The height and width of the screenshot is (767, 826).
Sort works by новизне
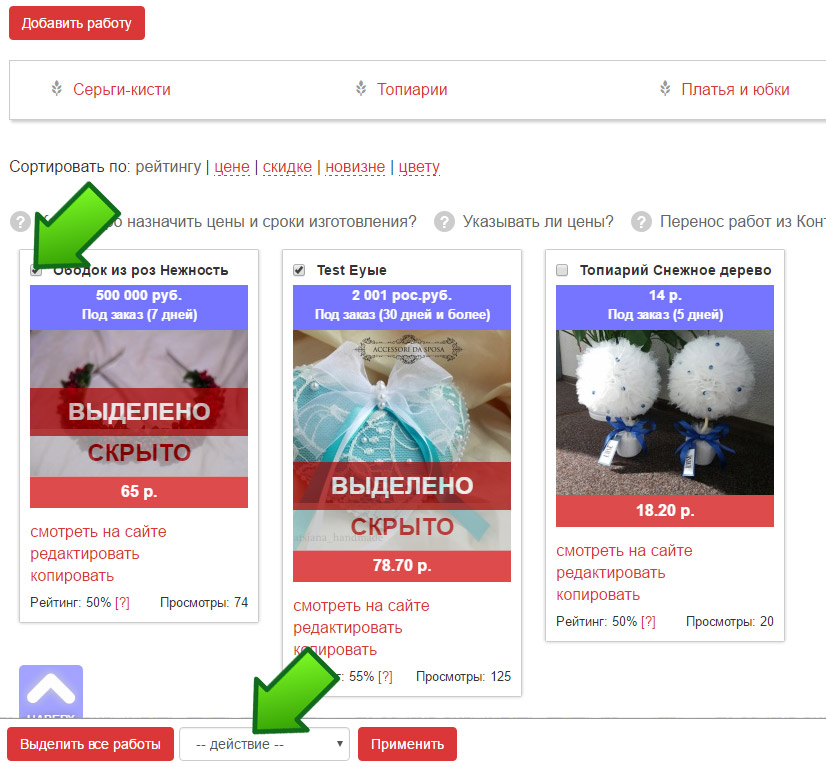point(355,166)
